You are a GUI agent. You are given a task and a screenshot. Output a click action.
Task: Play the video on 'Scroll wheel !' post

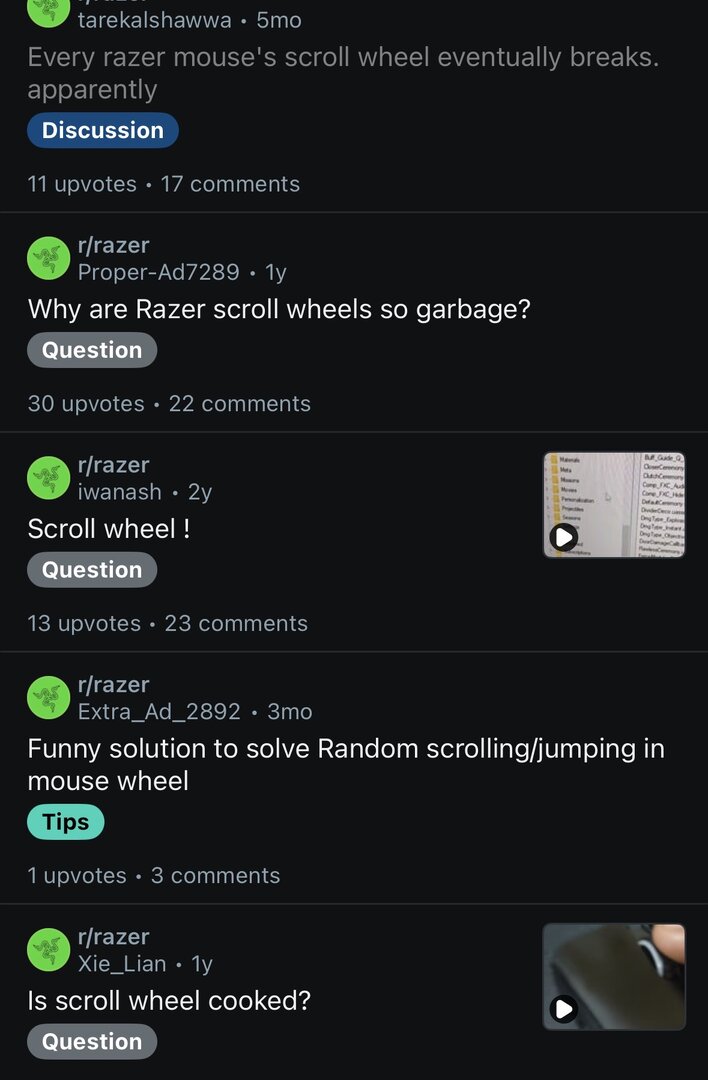tap(564, 537)
